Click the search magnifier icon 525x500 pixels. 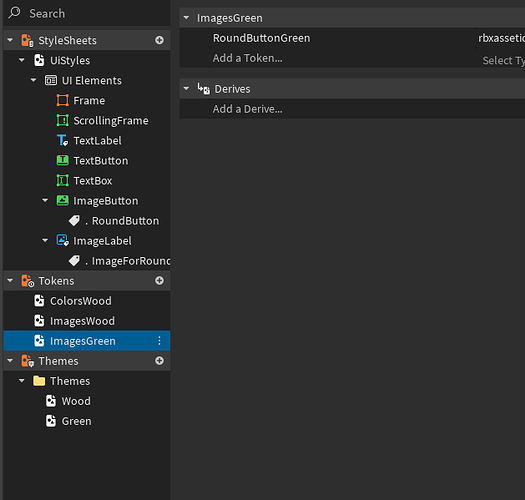click(x=14, y=13)
